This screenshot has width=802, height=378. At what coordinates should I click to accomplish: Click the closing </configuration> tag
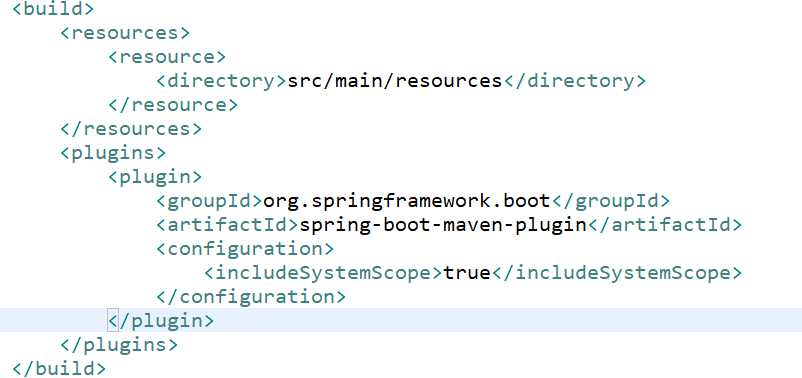coord(251,297)
